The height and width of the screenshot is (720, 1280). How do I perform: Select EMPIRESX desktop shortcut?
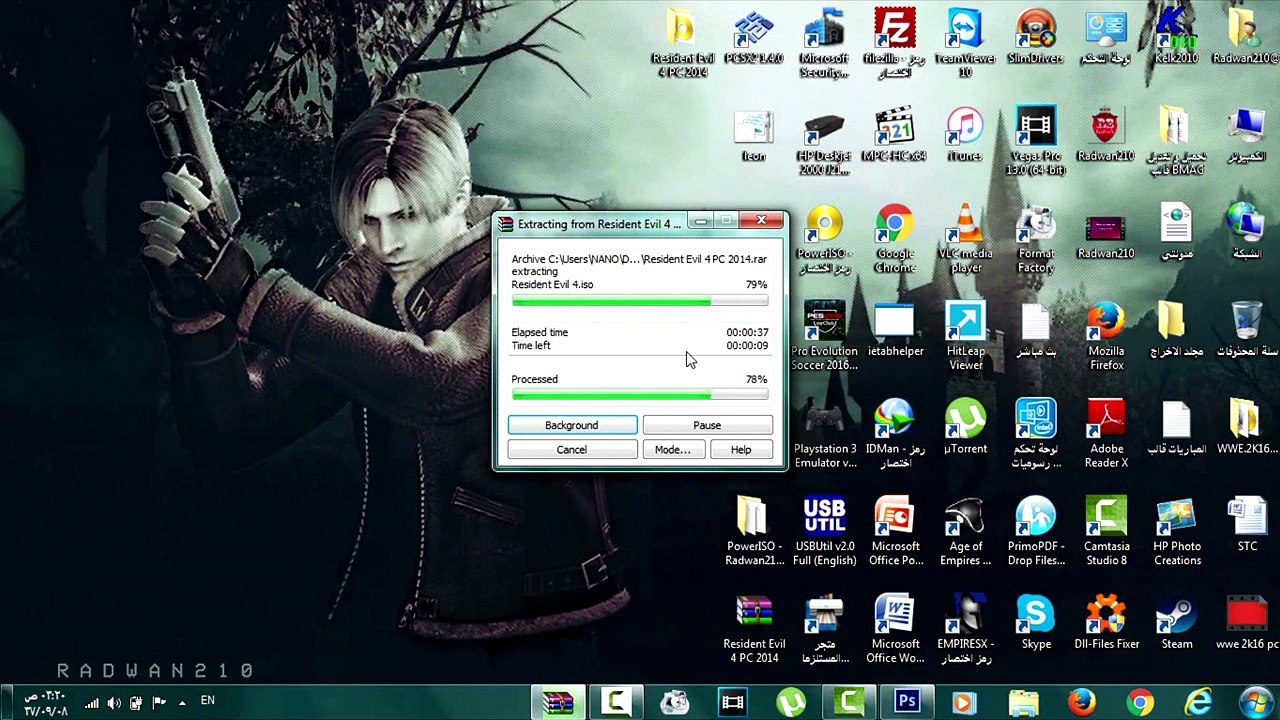[x=965, y=630]
